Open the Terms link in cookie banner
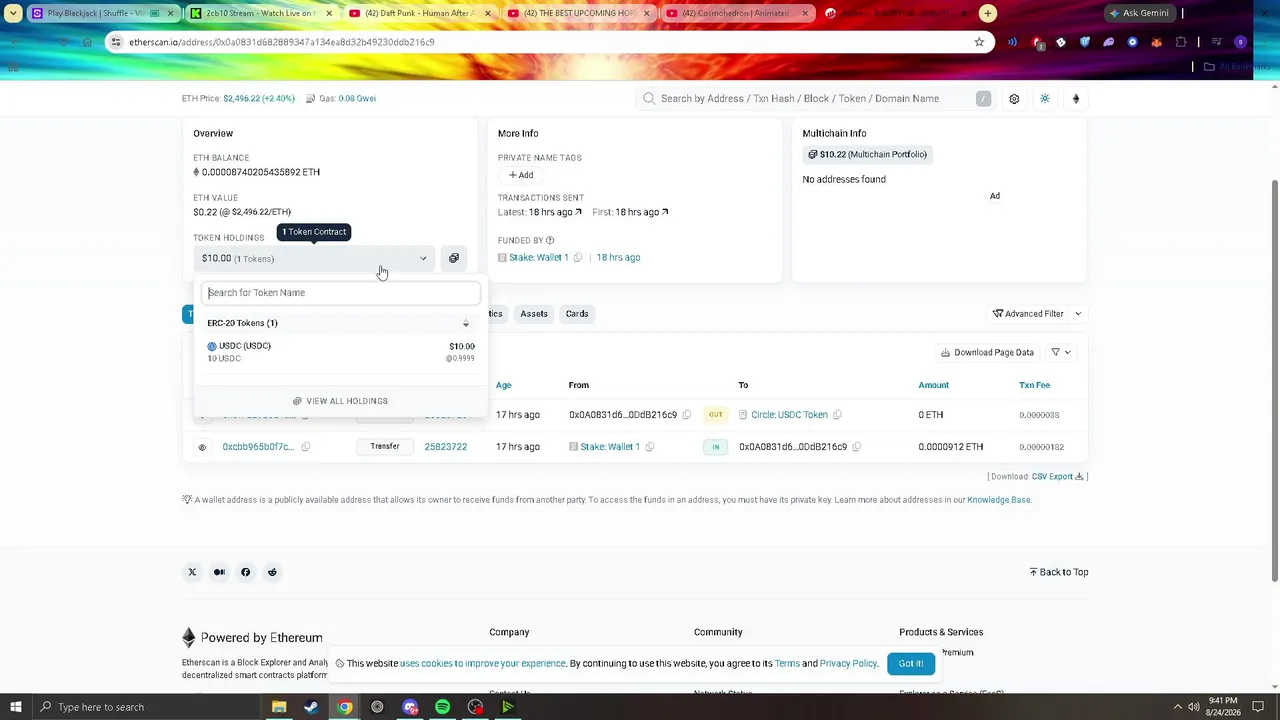 (x=787, y=664)
